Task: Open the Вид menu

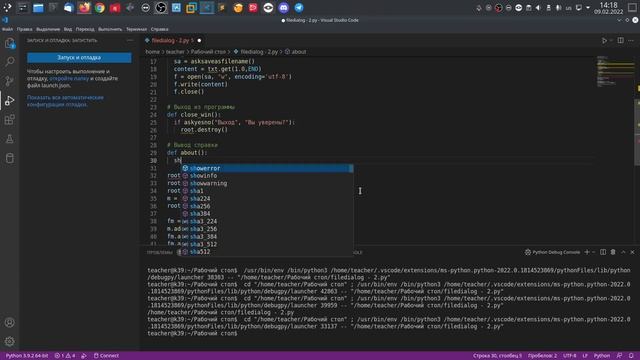Action: click(x=68, y=29)
